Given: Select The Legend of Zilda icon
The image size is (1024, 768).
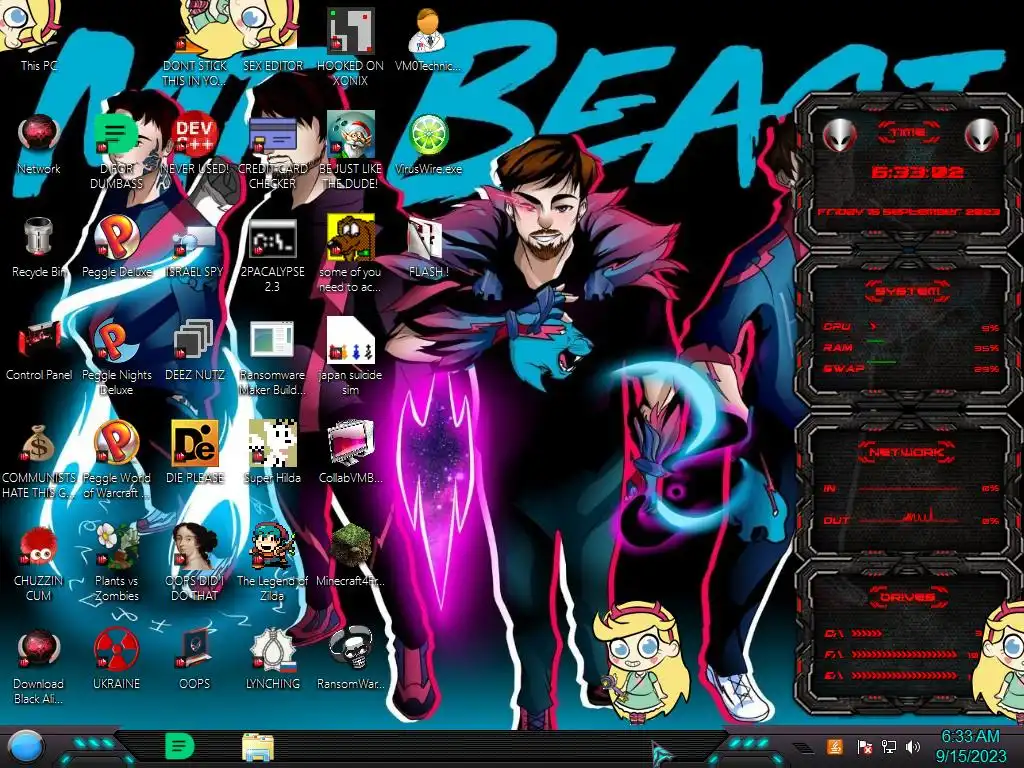Looking at the screenshot, I should (x=272, y=563).
